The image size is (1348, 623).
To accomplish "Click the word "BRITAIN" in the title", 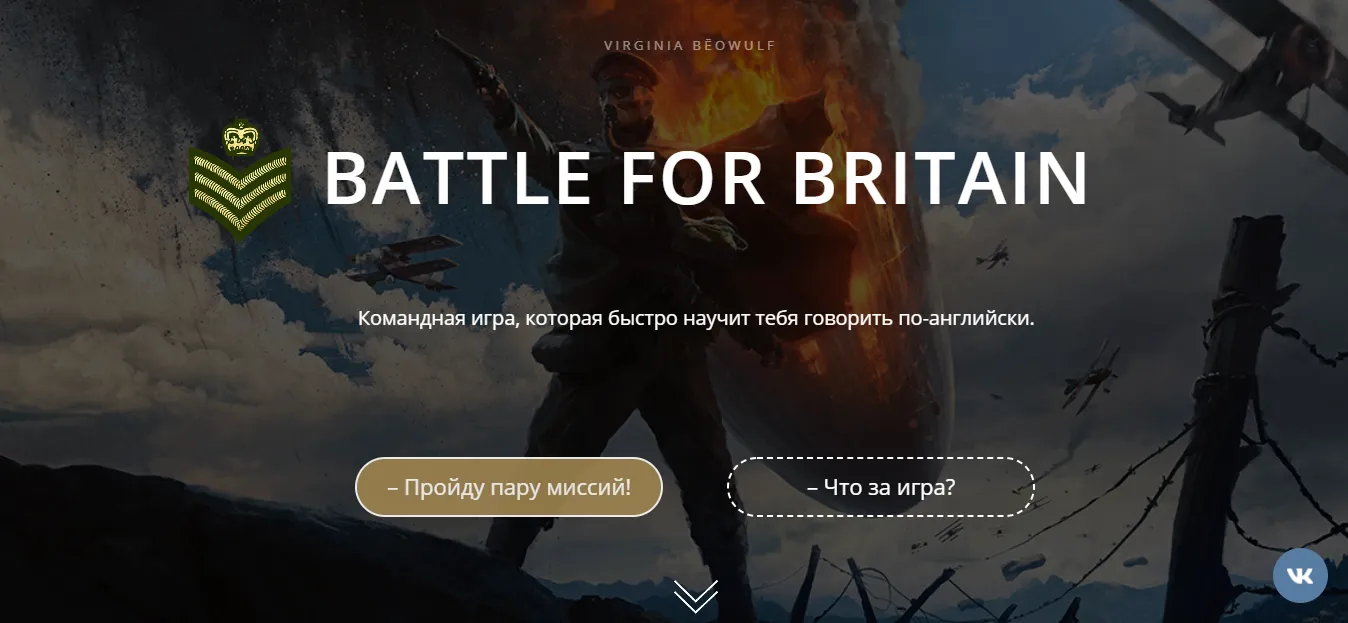I will click(942, 178).
